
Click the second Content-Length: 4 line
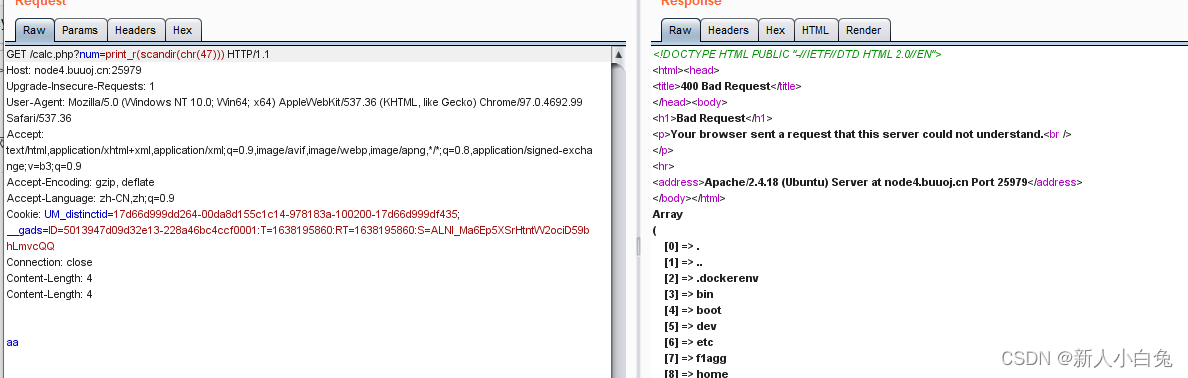coord(49,294)
